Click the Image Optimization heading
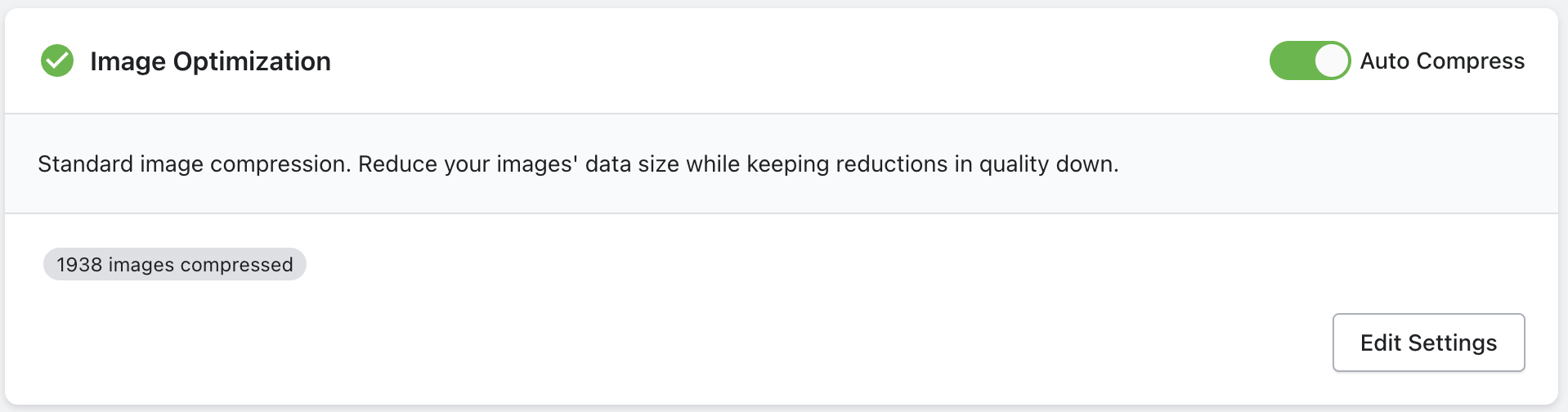The width and height of the screenshot is (1568, 412). tap(210, 61)
